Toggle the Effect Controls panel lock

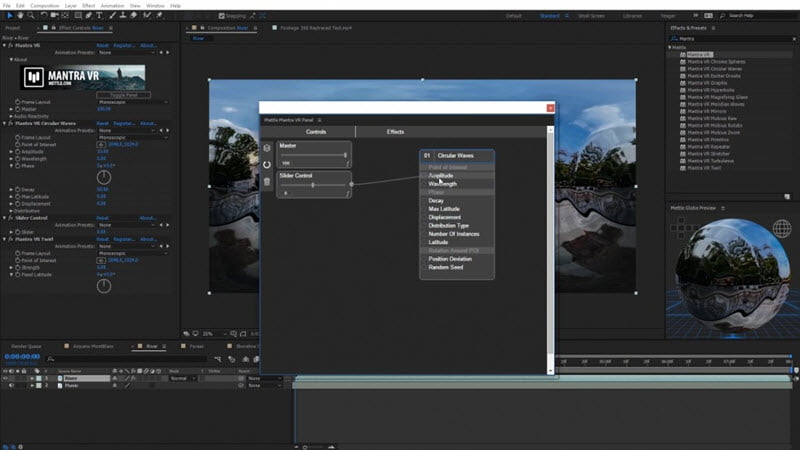coord(54,28)
